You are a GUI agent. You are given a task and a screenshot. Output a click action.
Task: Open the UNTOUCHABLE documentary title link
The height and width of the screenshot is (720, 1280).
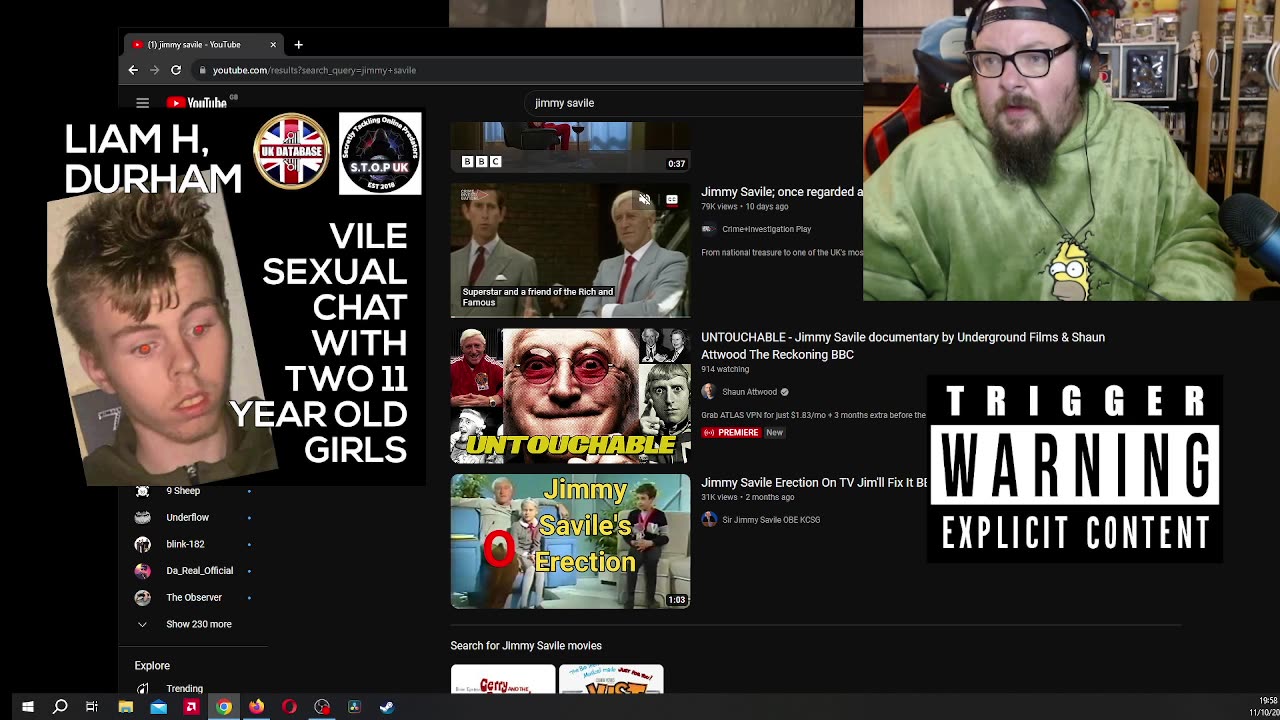(x=903, y=346)
